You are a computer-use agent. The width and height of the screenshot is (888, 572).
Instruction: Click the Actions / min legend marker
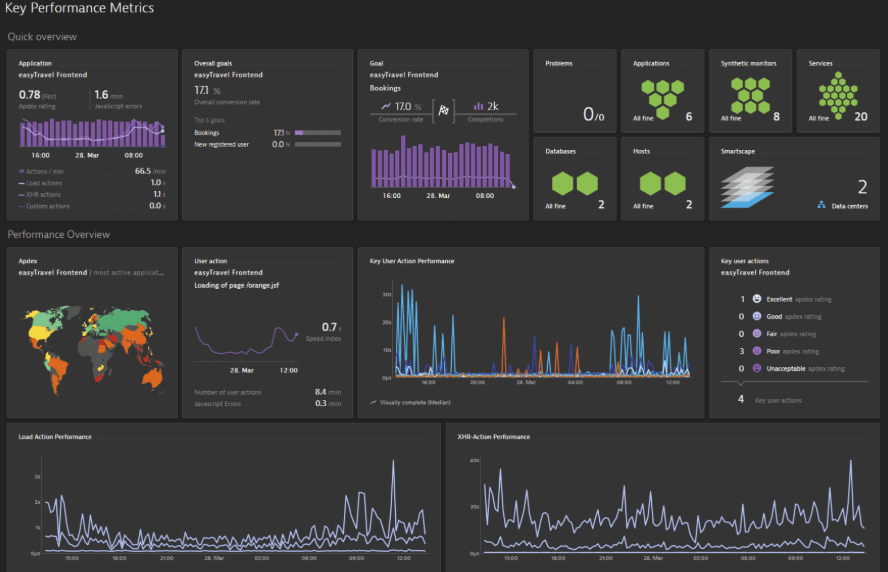(x=22, y=171)
